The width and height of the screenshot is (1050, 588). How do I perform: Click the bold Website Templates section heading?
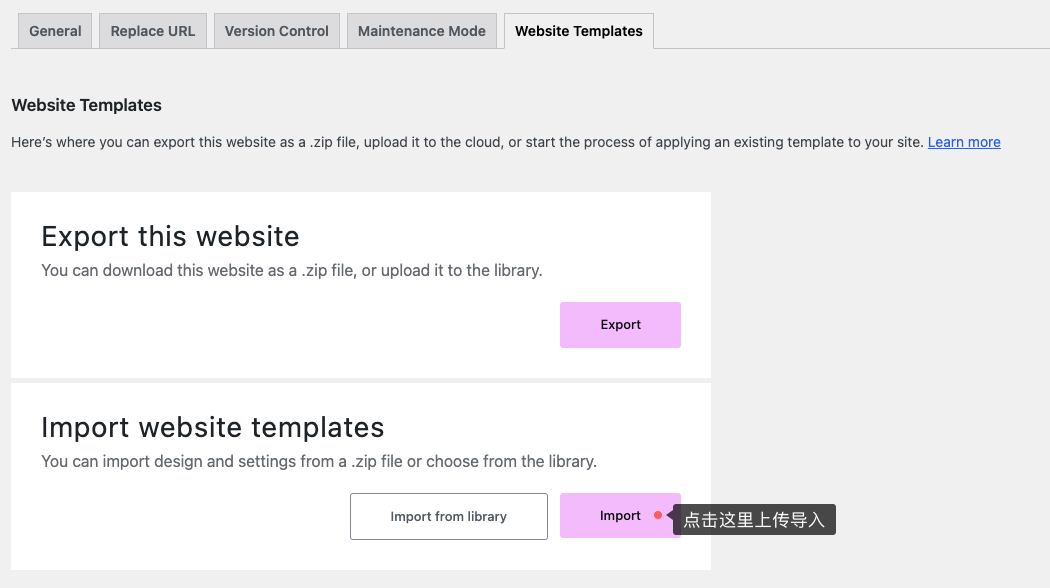coord(86,105)
